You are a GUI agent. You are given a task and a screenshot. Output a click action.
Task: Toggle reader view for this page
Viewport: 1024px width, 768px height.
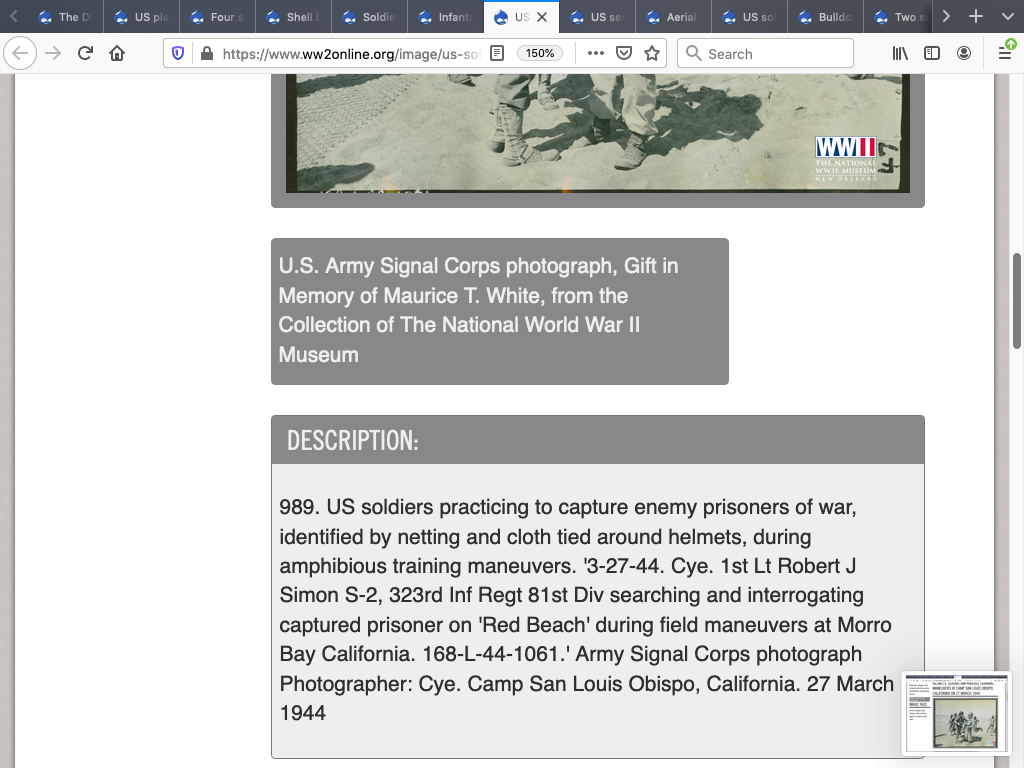click(x=497, y=54)
